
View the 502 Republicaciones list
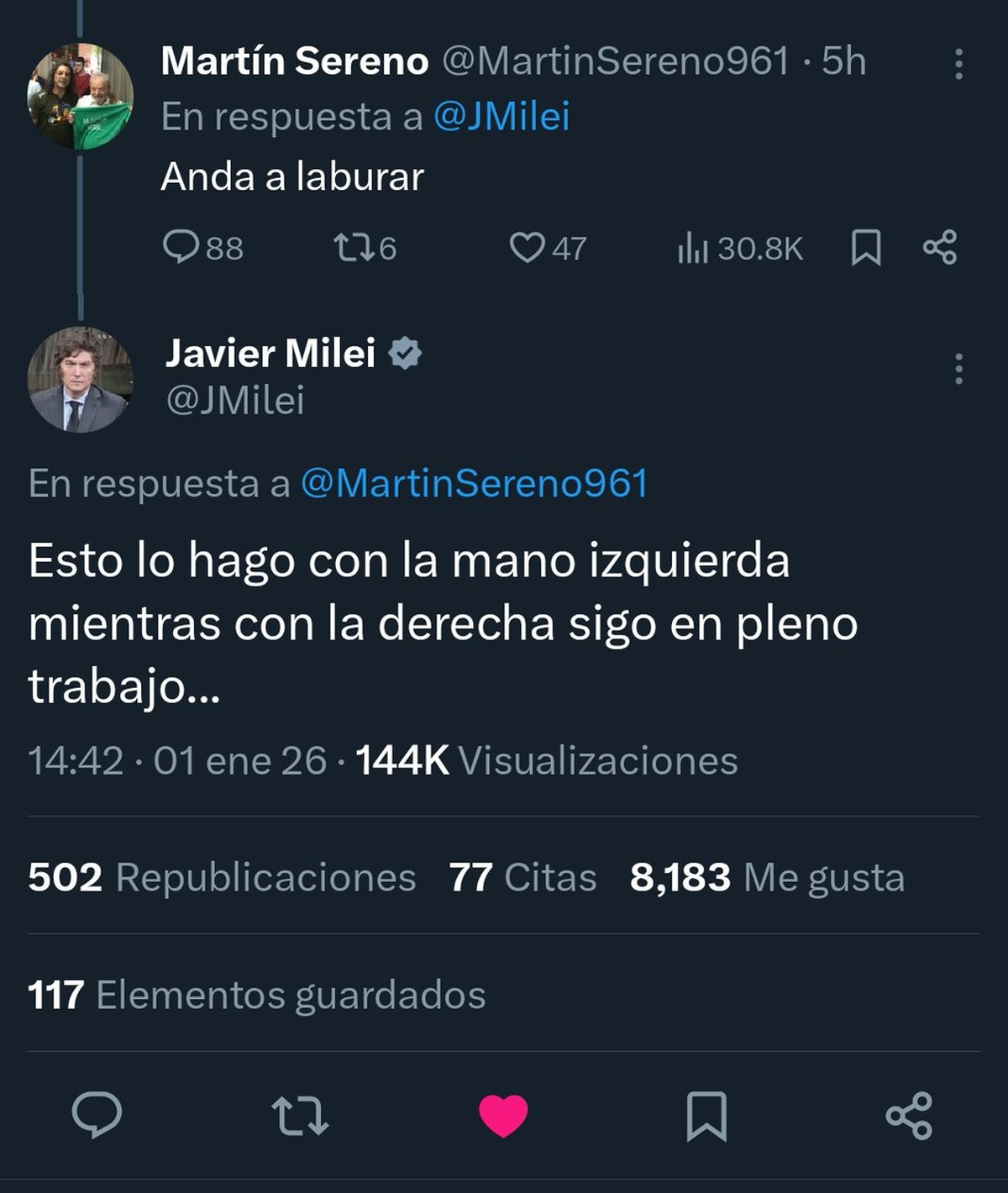coord(222,877)
